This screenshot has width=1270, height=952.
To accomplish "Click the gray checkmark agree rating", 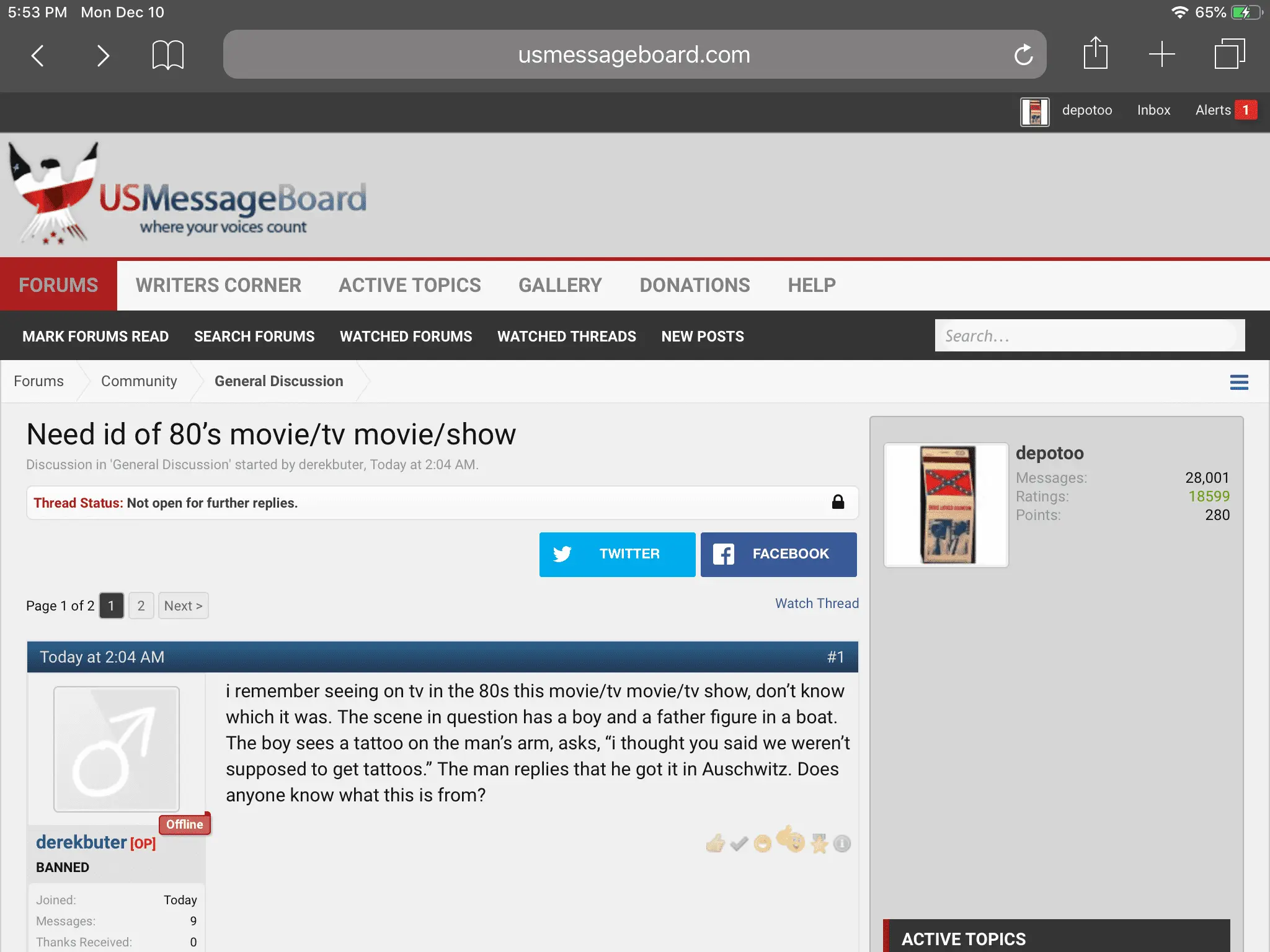I will click(739, 844).
